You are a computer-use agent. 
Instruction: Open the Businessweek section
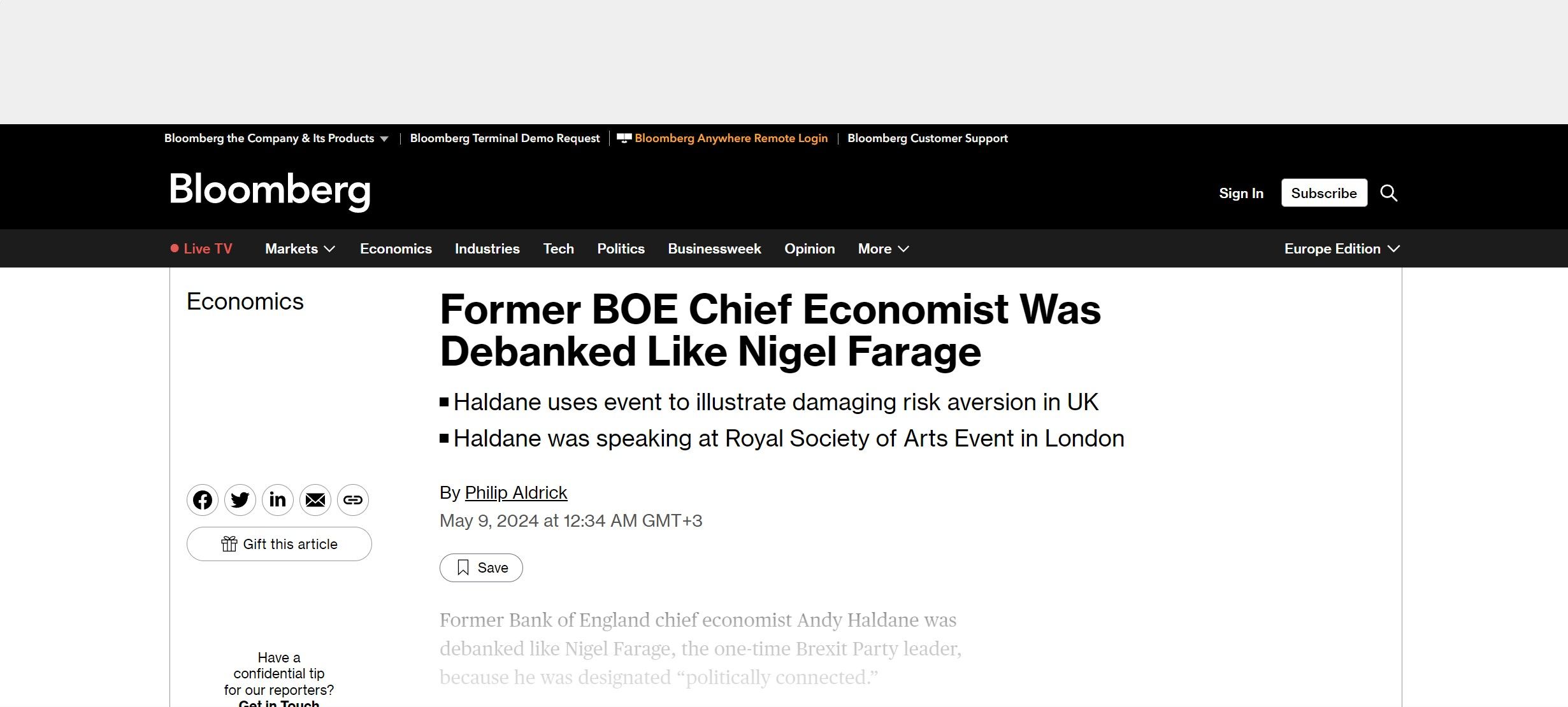[x=714, y=248]
